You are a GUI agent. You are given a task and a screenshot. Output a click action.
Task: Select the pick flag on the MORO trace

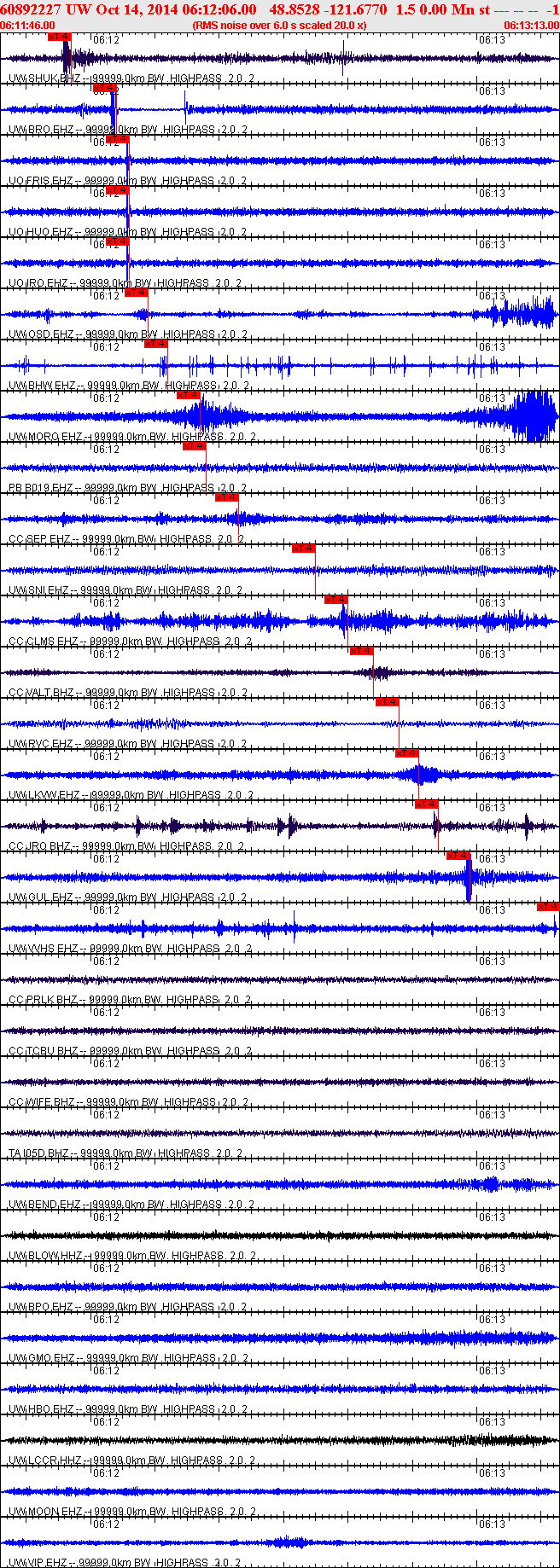pyautogui.click(x=189, y=395)
